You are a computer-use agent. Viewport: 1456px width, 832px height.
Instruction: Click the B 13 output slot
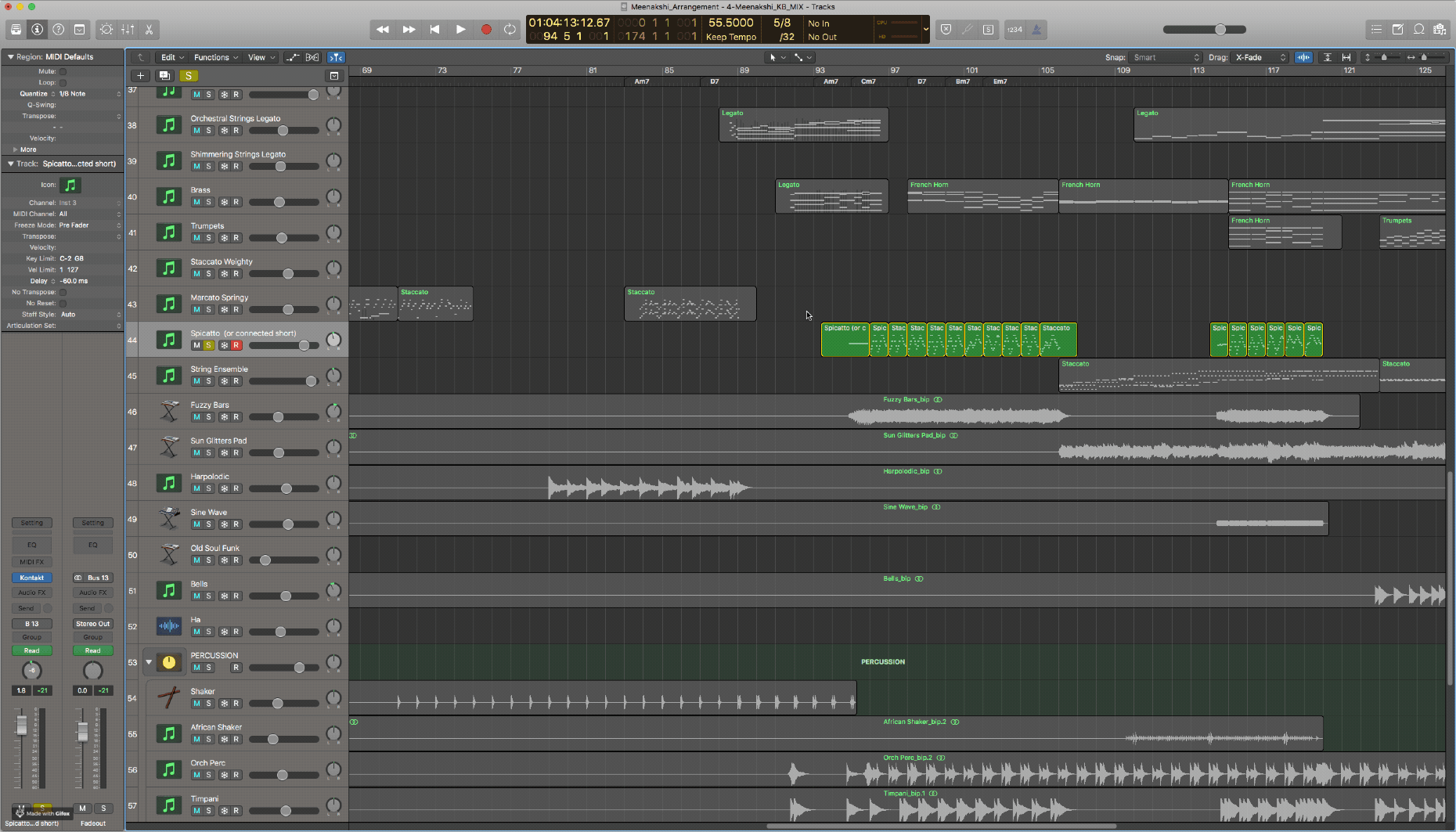point(31,624)
